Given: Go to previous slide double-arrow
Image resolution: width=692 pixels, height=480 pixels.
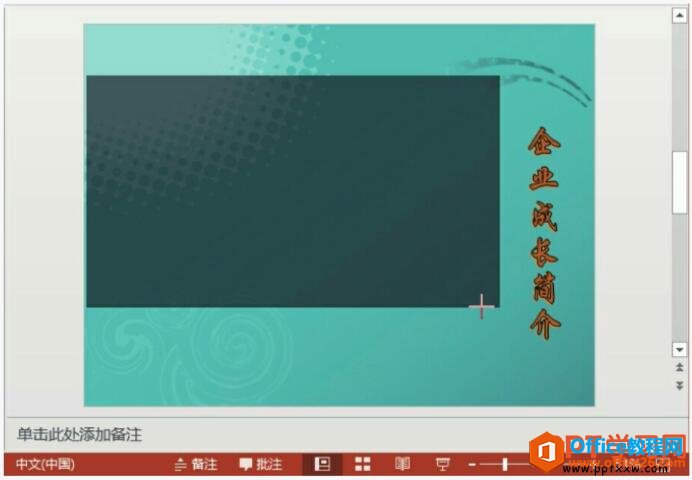Looking at the screenshot, I should 680,367.
